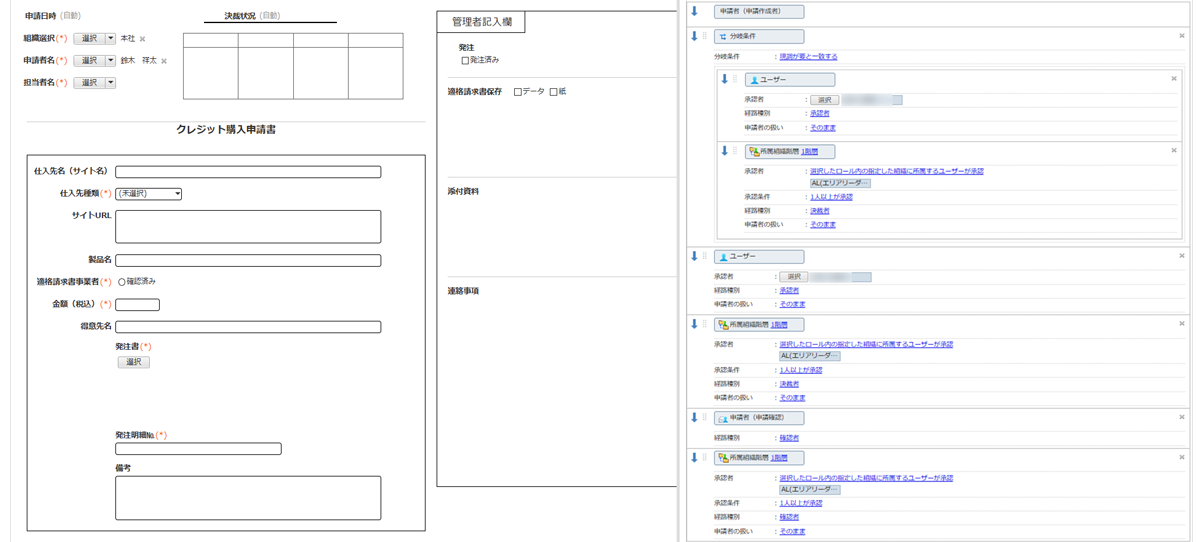Clear 本社 with the x next to it
Viewport: 1200px width, 542px height.
[x=142, y=39]
